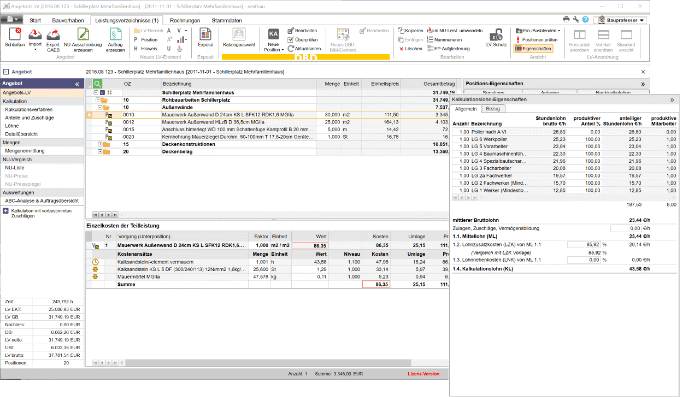680x397 pixels.
Task: Open the Neue Position dropdown arrow
Action: (x=283, y=50)
